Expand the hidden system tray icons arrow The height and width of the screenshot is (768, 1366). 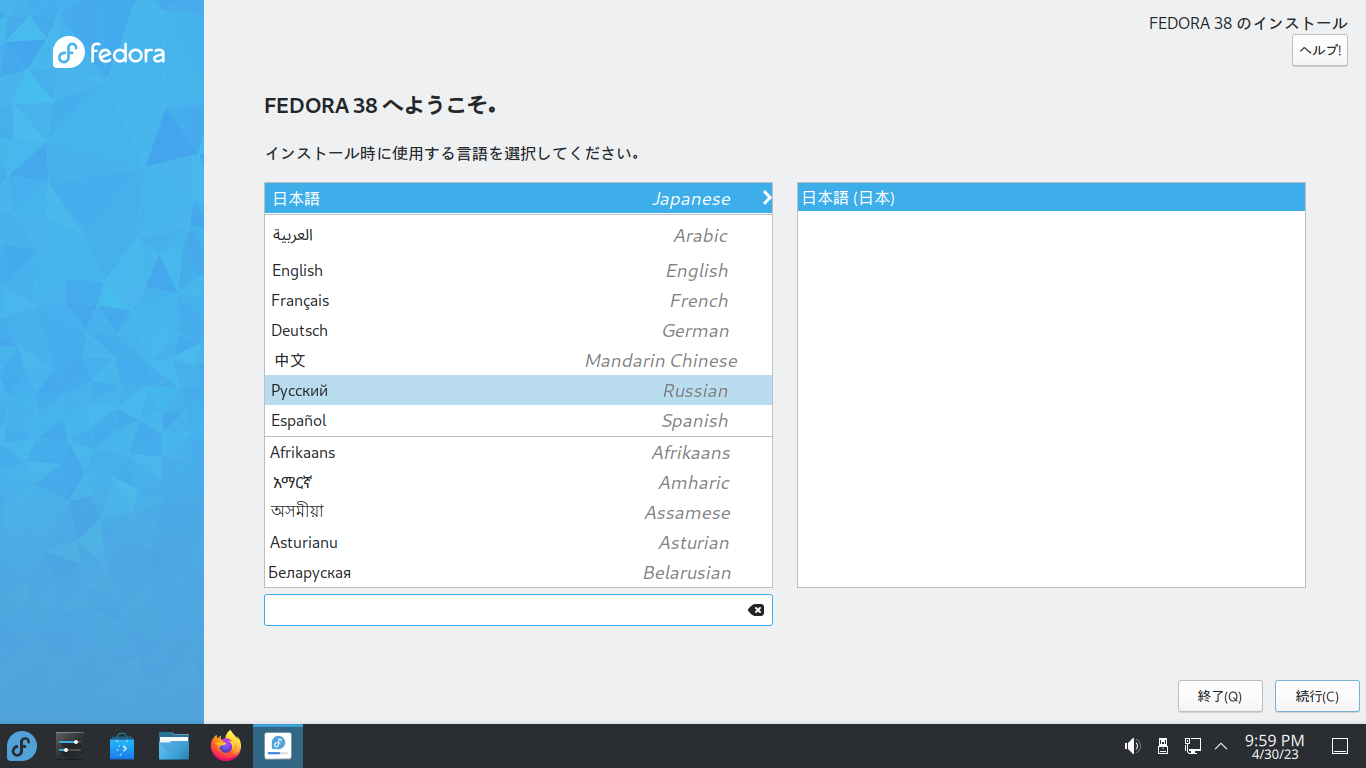click(x=1221, y=746)
